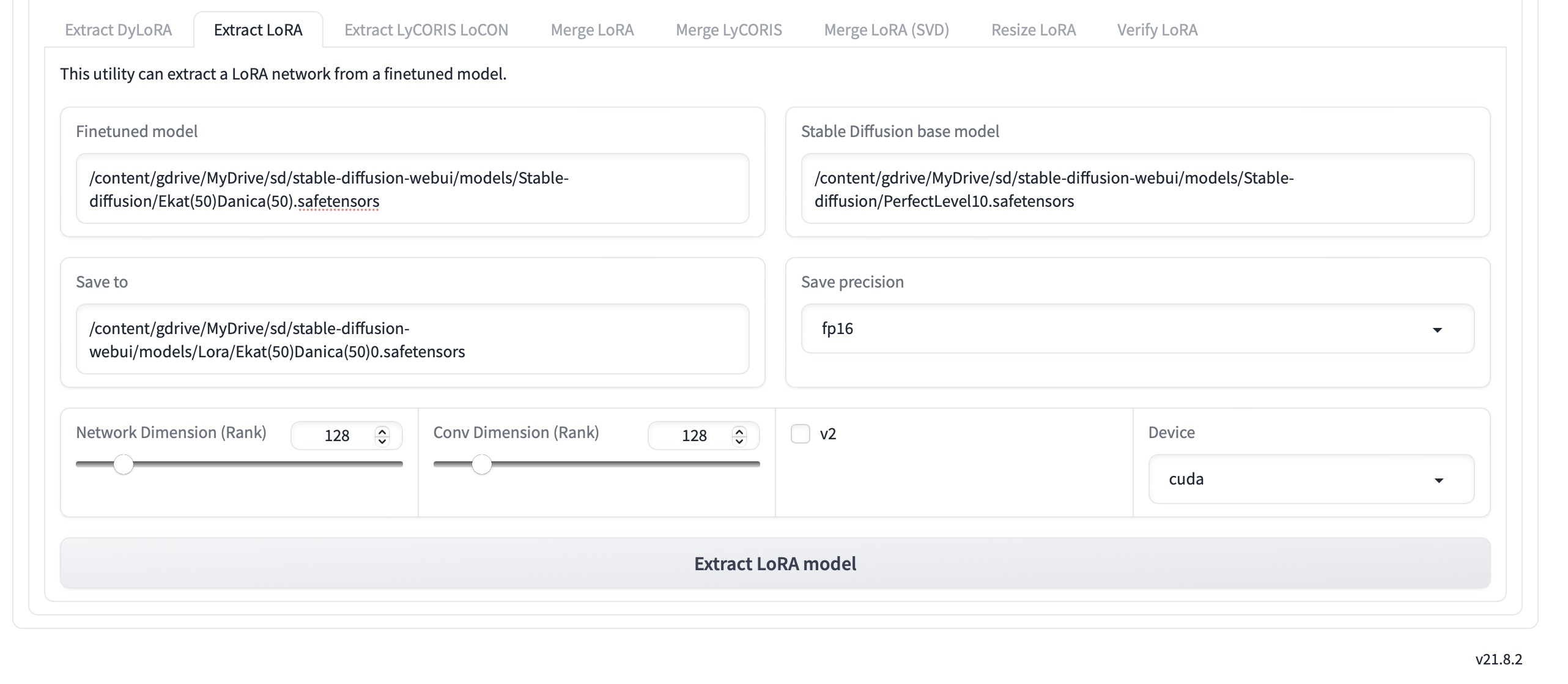Decrement the Conv Dimension rank value
1568x684 pixels.
coord(739,442)
